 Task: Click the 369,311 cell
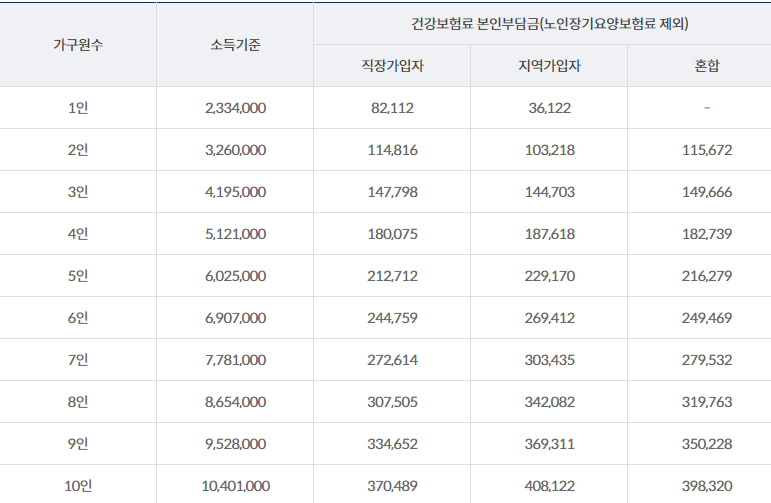550,444
